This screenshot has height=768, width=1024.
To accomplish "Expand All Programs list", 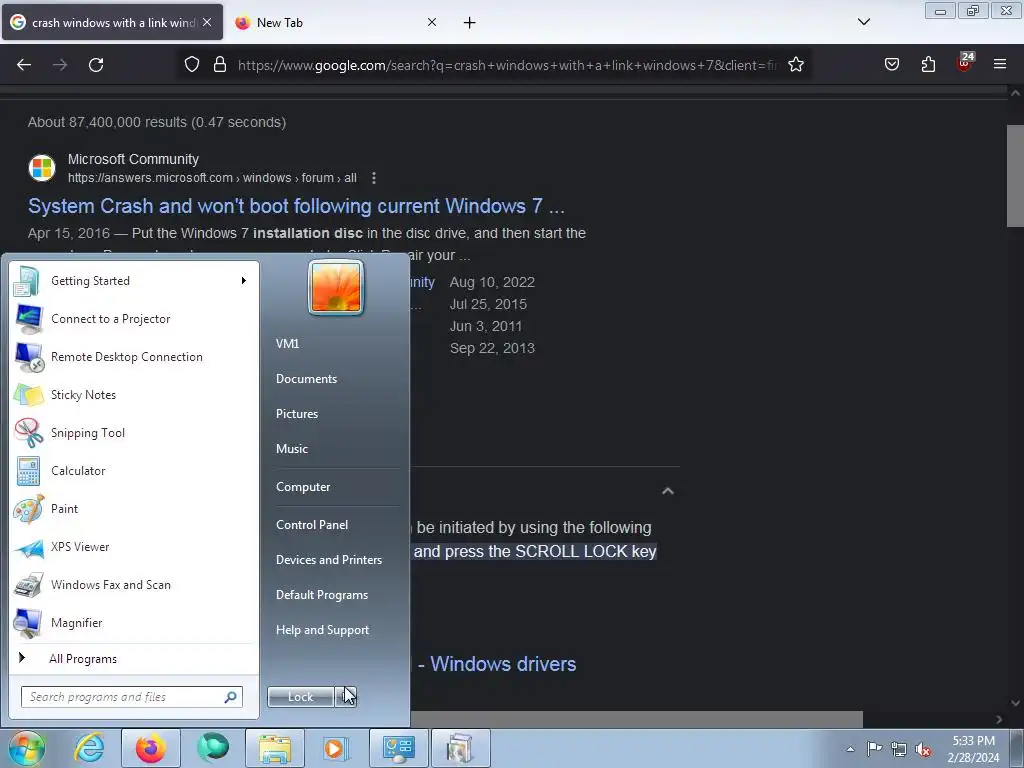I will (134, 659).
